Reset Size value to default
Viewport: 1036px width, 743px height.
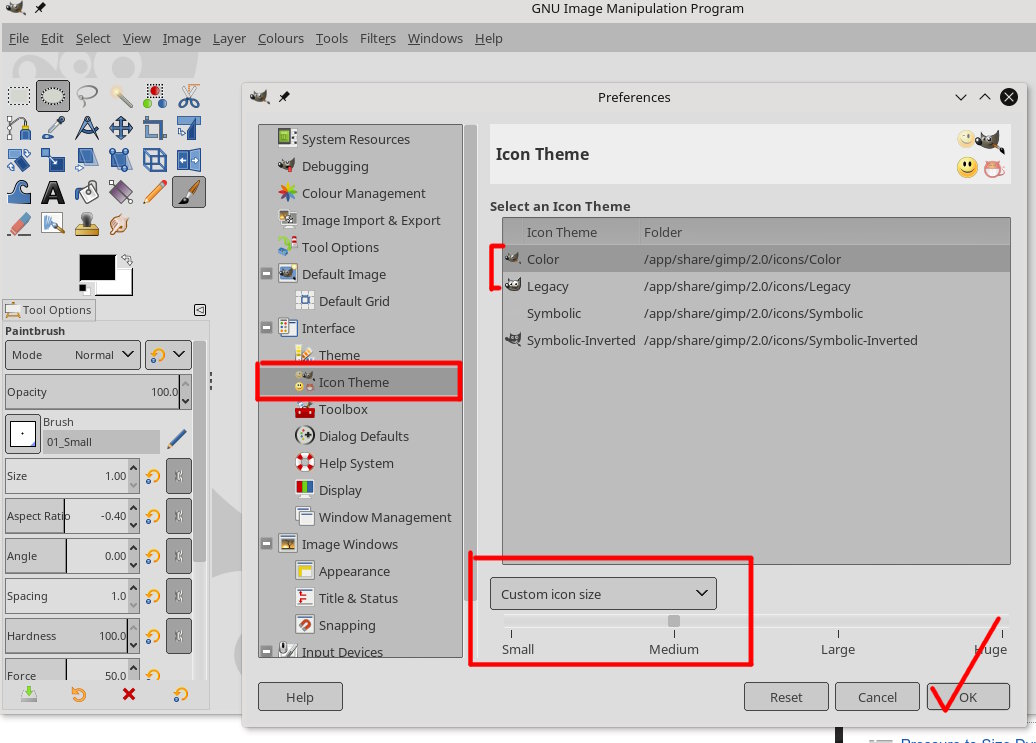(153, 476)
